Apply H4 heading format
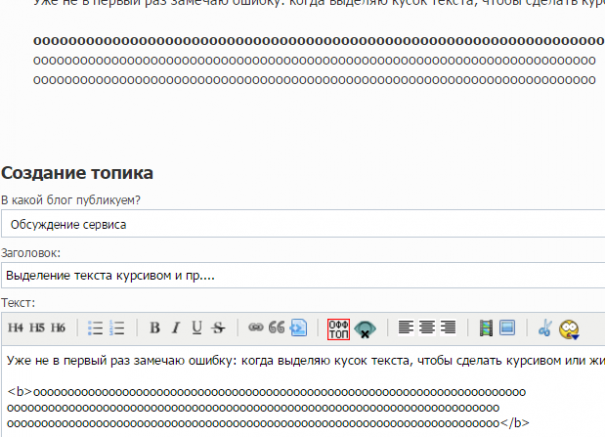The image size is (605, 437). tap(15, 327)
